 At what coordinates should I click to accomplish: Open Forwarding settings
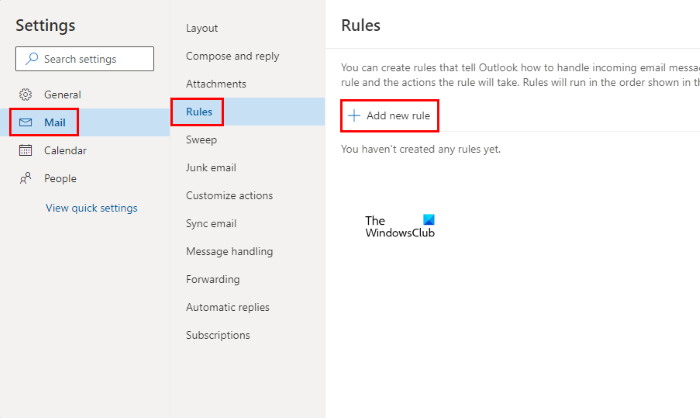[212, 279]
